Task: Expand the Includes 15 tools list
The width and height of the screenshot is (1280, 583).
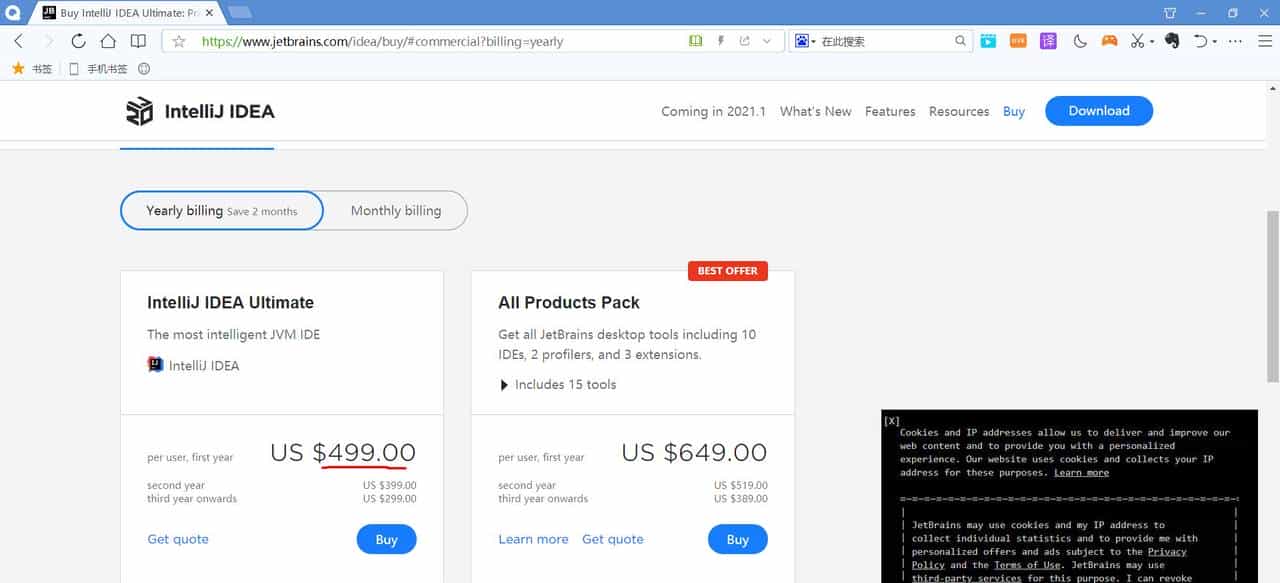Action: tap(559, 384)
